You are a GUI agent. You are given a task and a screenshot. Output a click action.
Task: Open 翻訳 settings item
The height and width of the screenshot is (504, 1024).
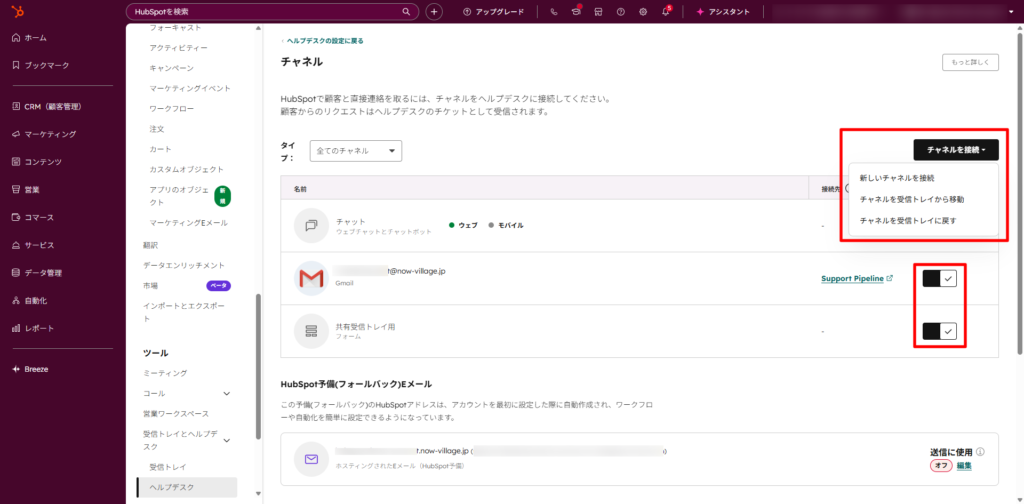coord(150,245)
